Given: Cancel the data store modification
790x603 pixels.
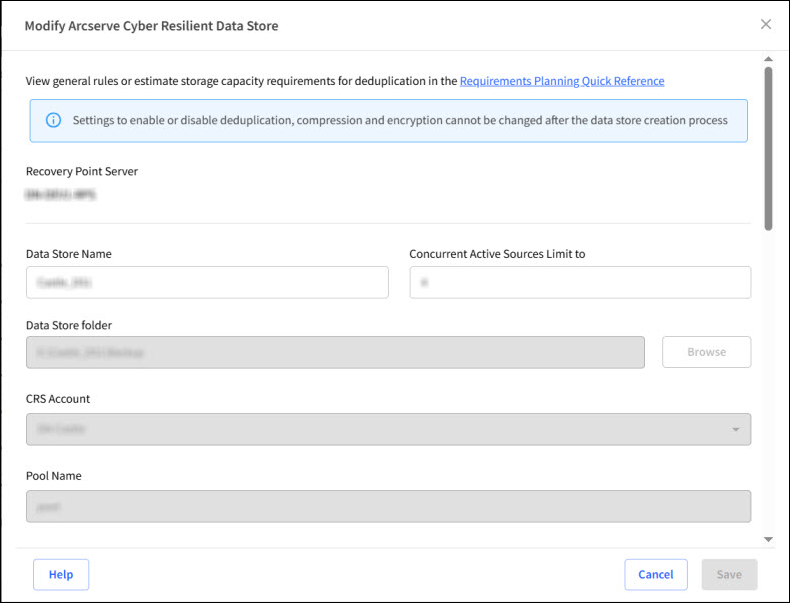Looking at the screenshot, I should [x=656, y=575].
